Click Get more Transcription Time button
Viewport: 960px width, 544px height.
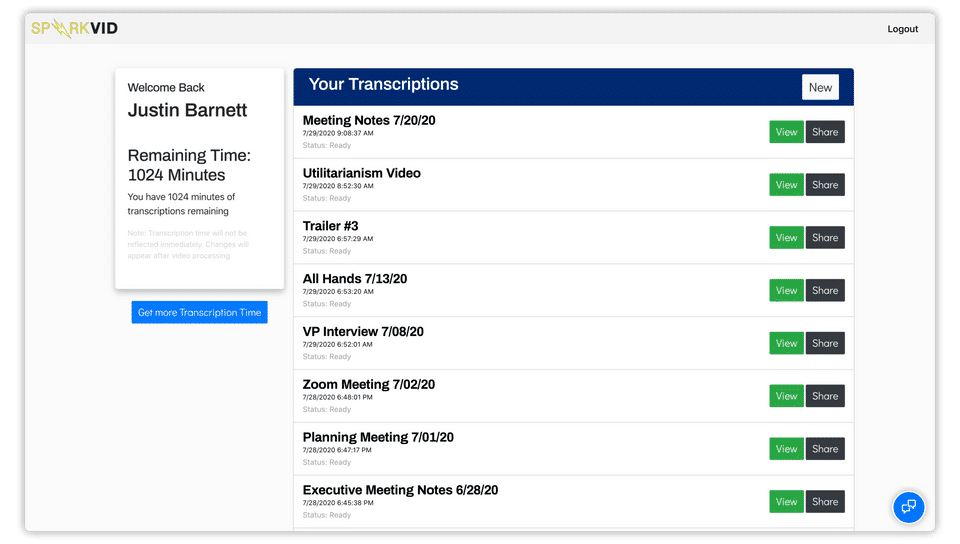(x=199, y=312)
